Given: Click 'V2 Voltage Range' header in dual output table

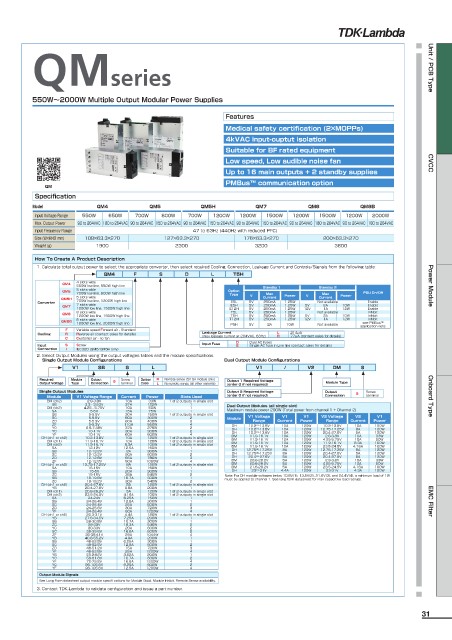Looking at the screenshot, I should click(332, 418).
